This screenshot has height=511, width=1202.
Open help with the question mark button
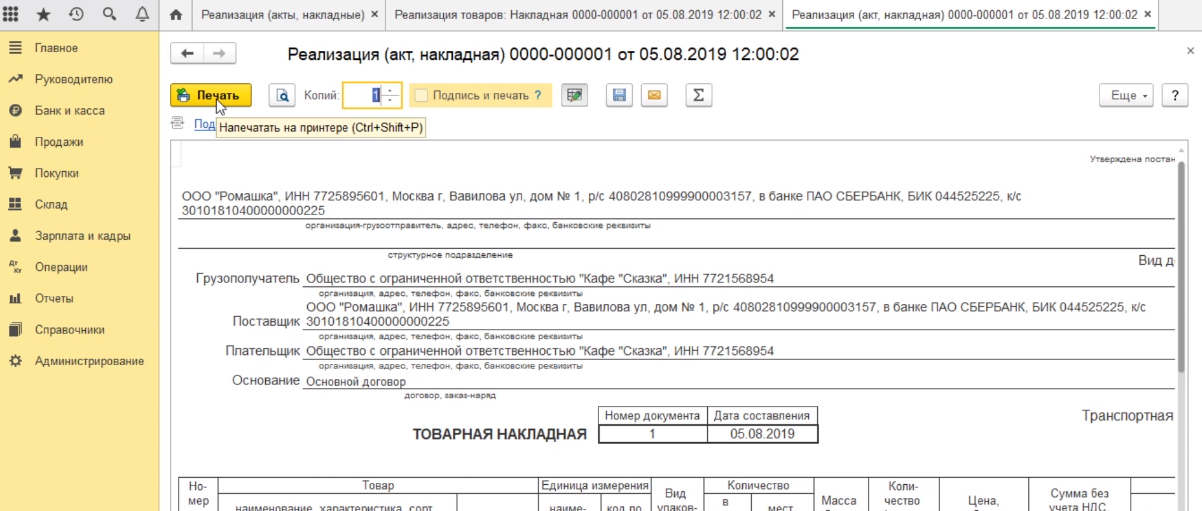click(x=1173, y=96)
